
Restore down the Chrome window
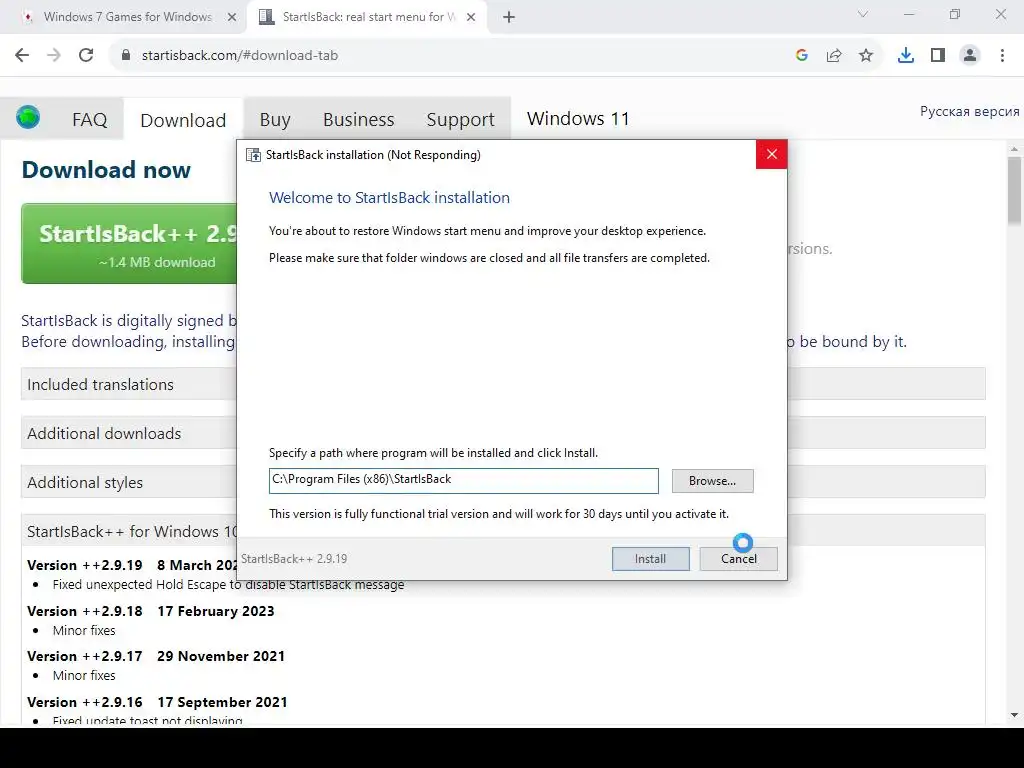coord(955,14)
